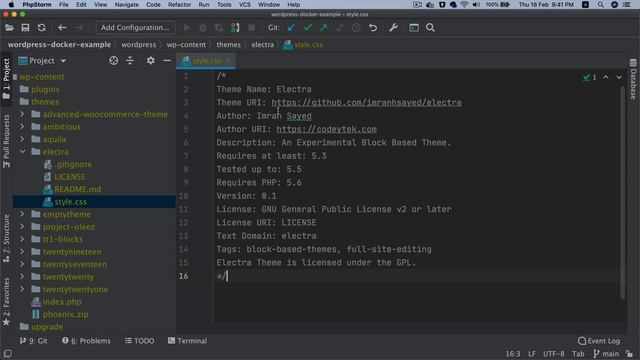Open the Tools menu
Image resolution: width=640 pixels, height=360 pixels.
click(224, 4)
